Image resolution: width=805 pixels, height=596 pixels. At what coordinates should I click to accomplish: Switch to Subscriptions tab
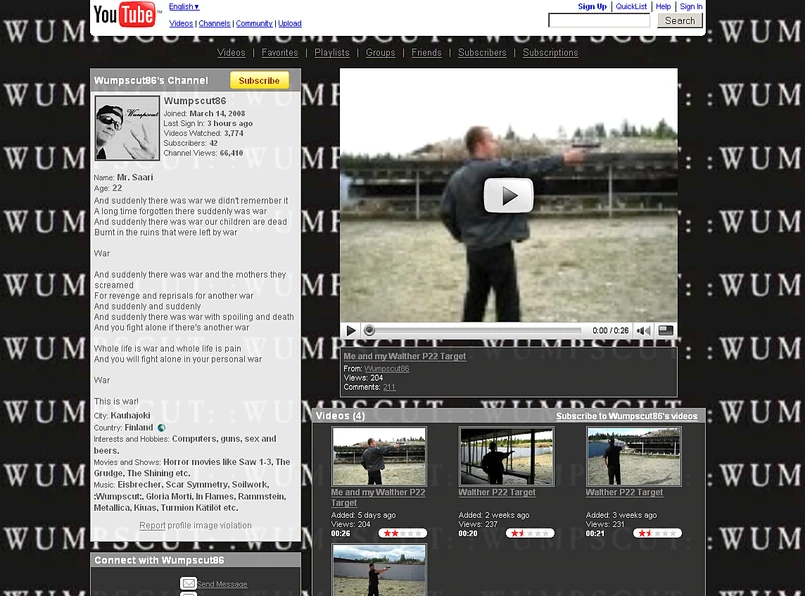550,53
